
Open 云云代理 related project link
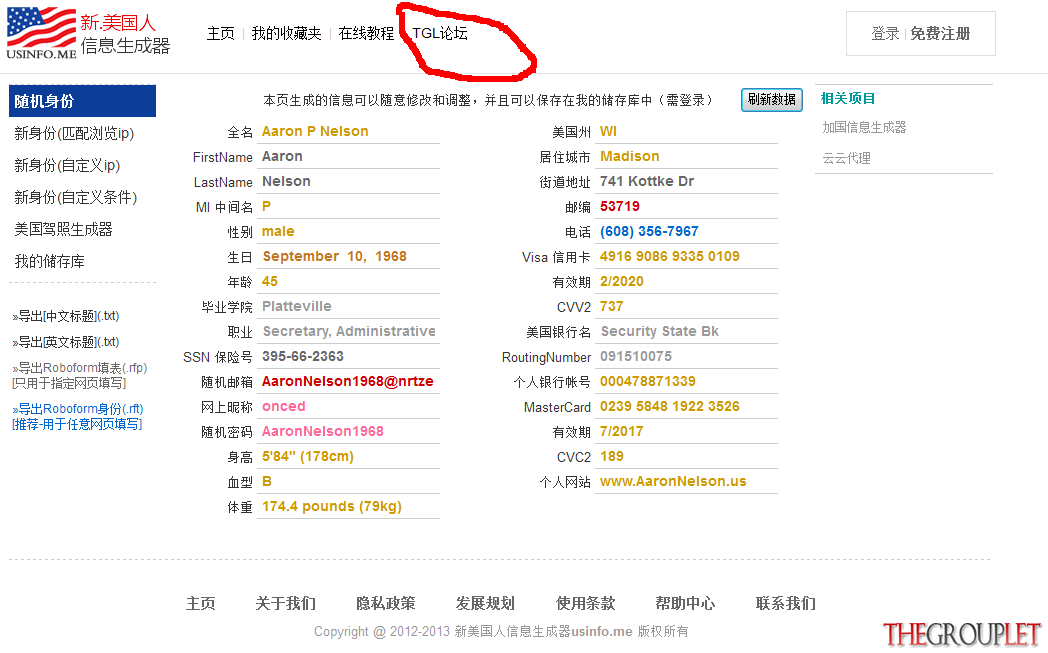click(x=846, y=158)
